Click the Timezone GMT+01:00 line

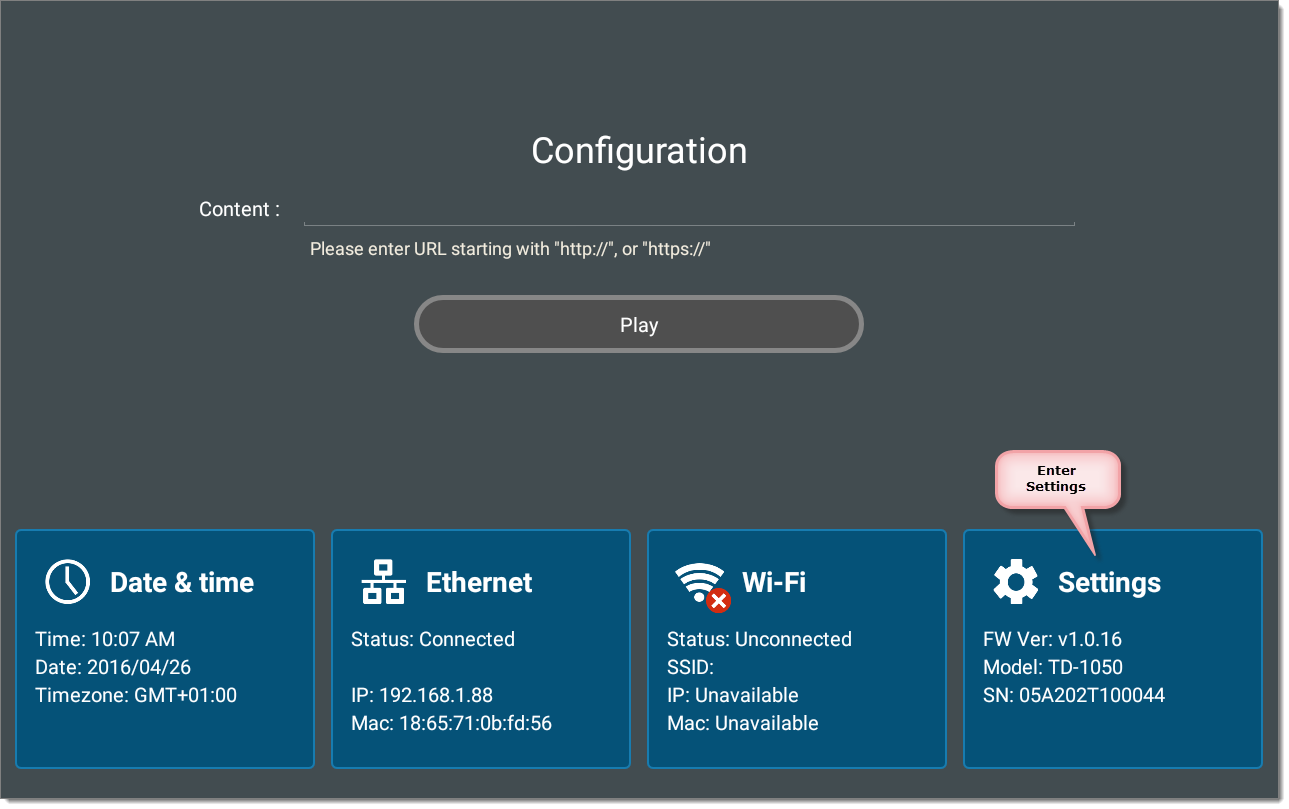coord(136,695)
